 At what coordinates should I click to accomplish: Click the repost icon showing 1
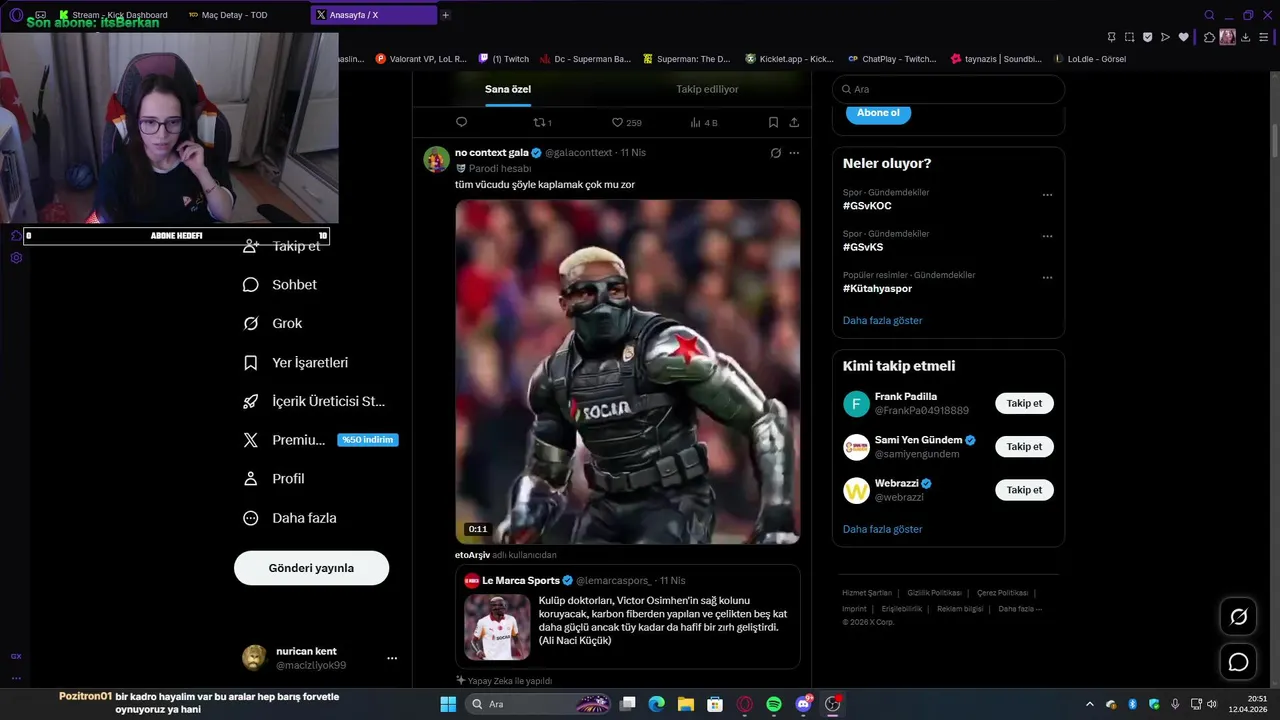[542, 122]
